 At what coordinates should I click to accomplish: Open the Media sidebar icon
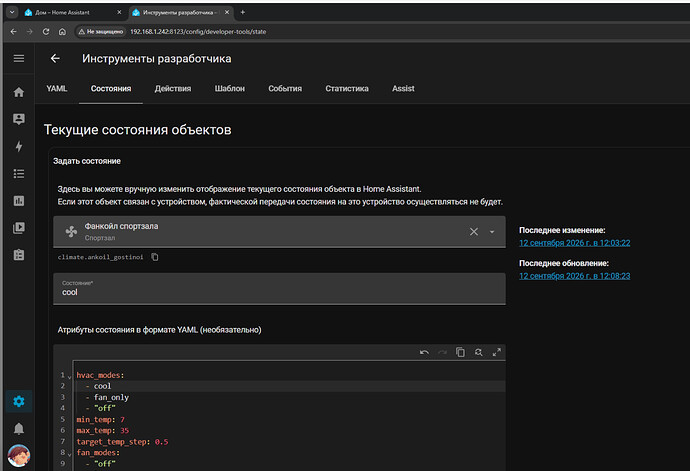tap(18, 228)
